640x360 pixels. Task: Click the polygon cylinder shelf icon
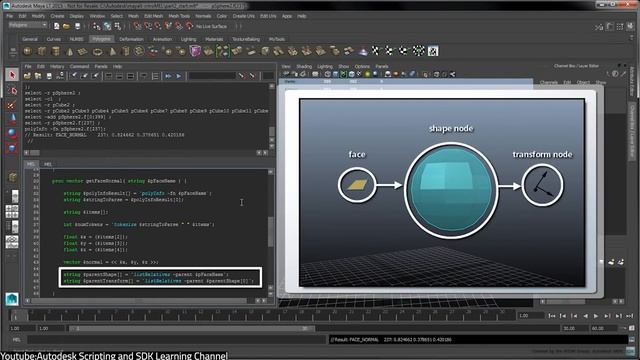pos(56,51)
